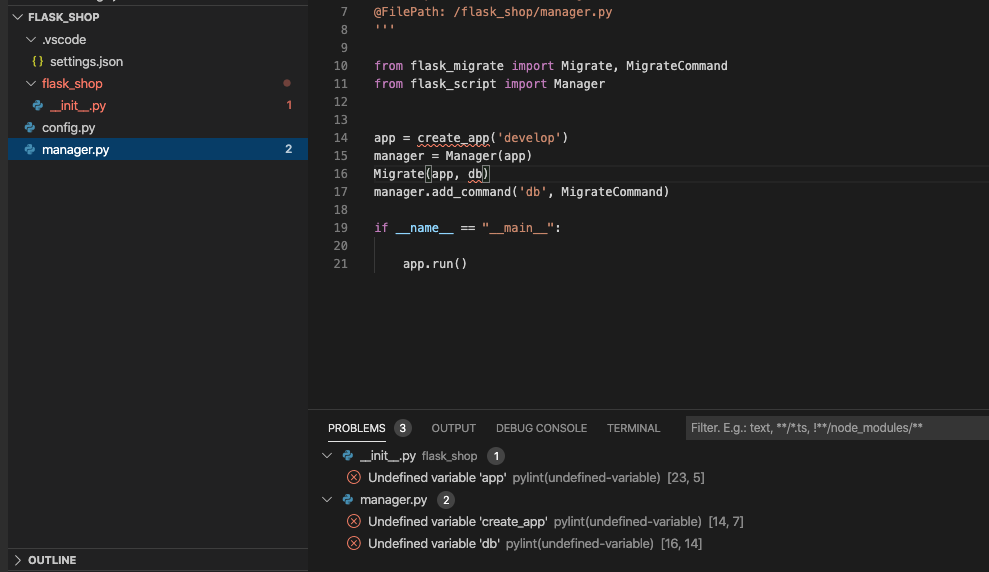Open __init__.py in the explorer tree
The width and height of the screenshot is (989, 572).
coord(78,105)
